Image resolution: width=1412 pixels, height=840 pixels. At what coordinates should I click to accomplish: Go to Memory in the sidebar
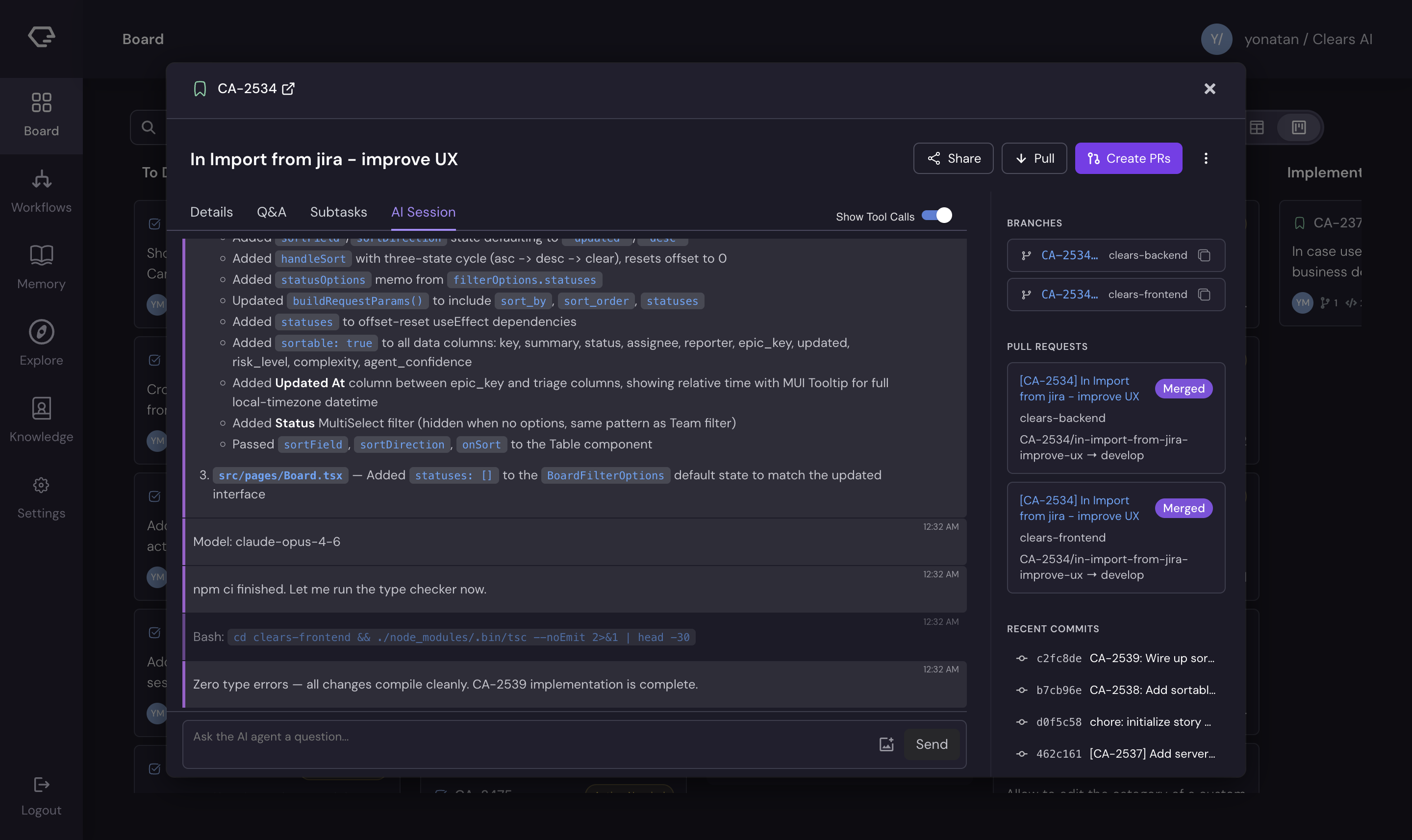(41, 268)
